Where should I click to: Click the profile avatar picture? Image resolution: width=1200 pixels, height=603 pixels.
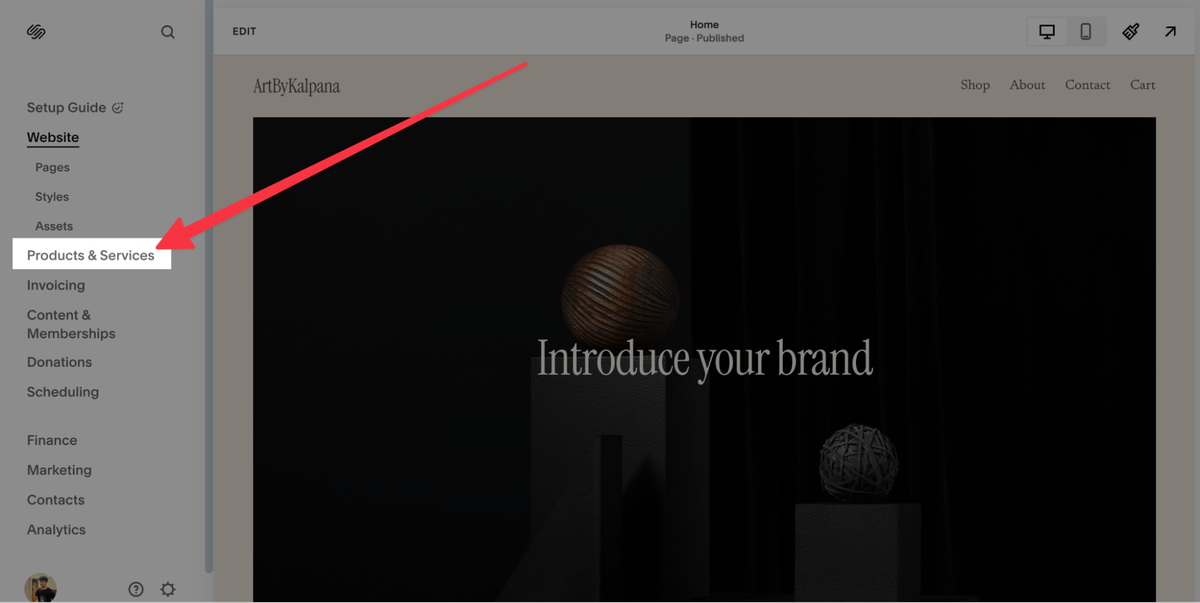[x=41, y=588]
